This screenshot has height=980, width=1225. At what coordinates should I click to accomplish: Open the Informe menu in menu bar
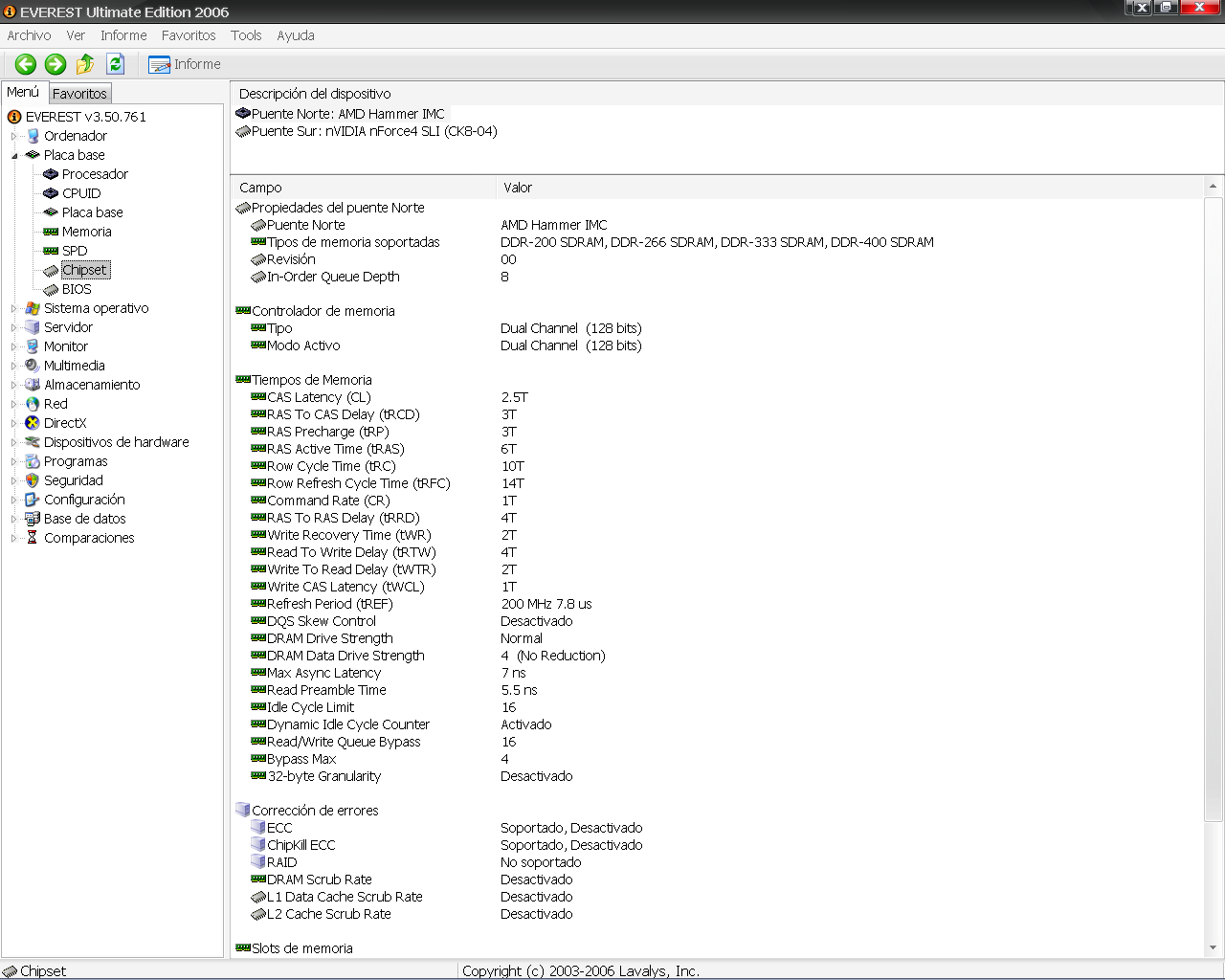(124, 35)
